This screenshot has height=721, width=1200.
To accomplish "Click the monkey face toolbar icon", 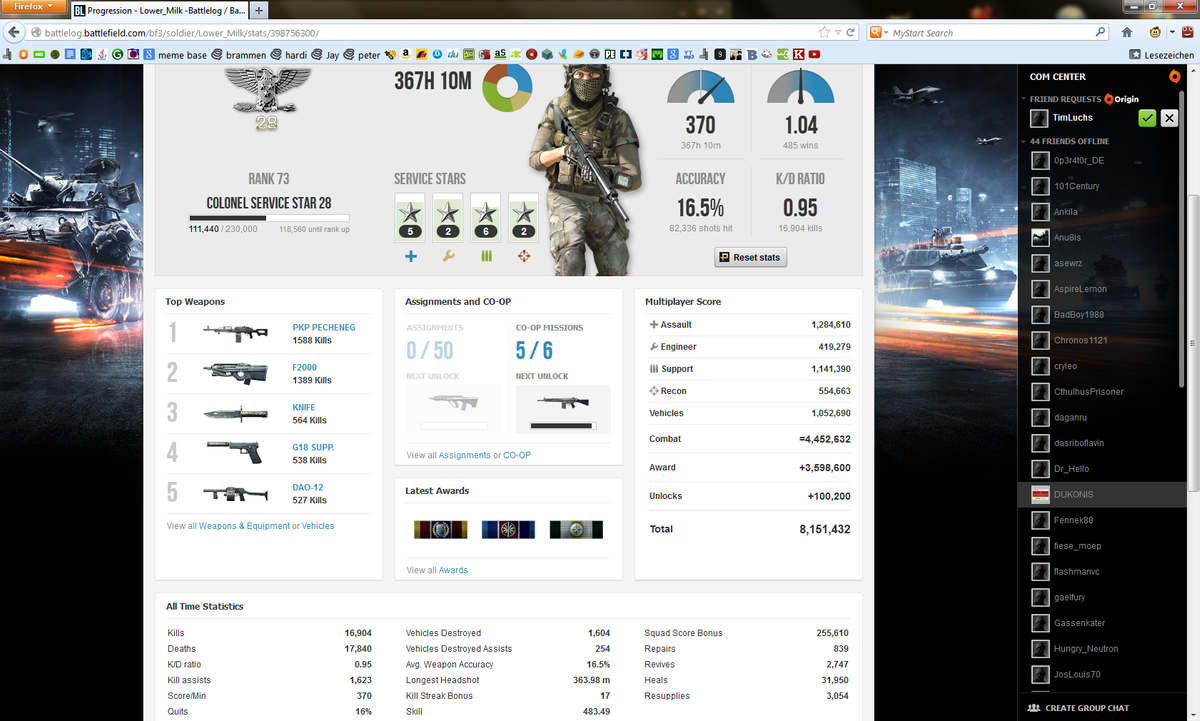I will point(1157,33).
